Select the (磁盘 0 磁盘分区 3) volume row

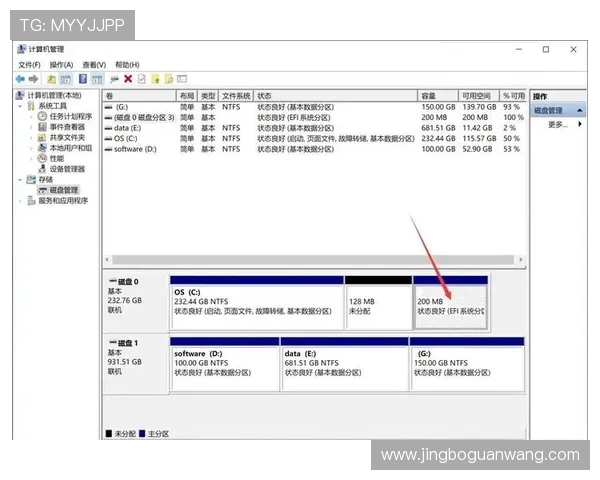point(314,118)
